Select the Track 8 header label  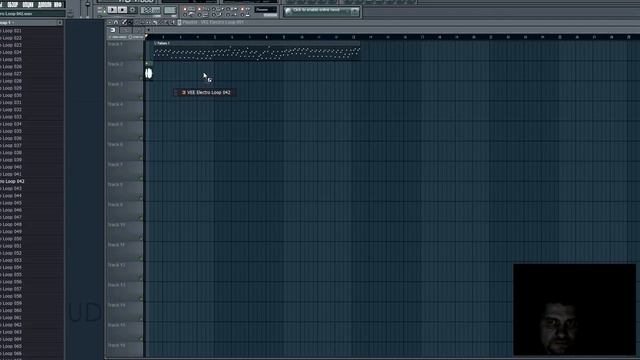tap(115, 184)
